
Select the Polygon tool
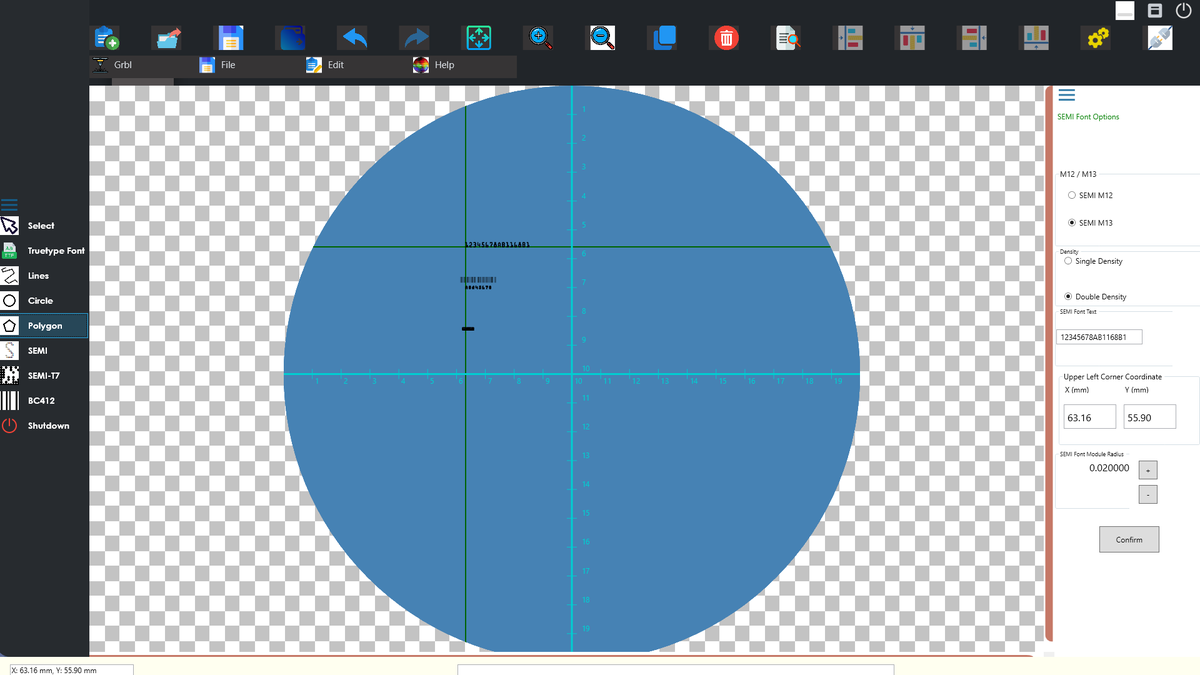[x=44, y=326]
